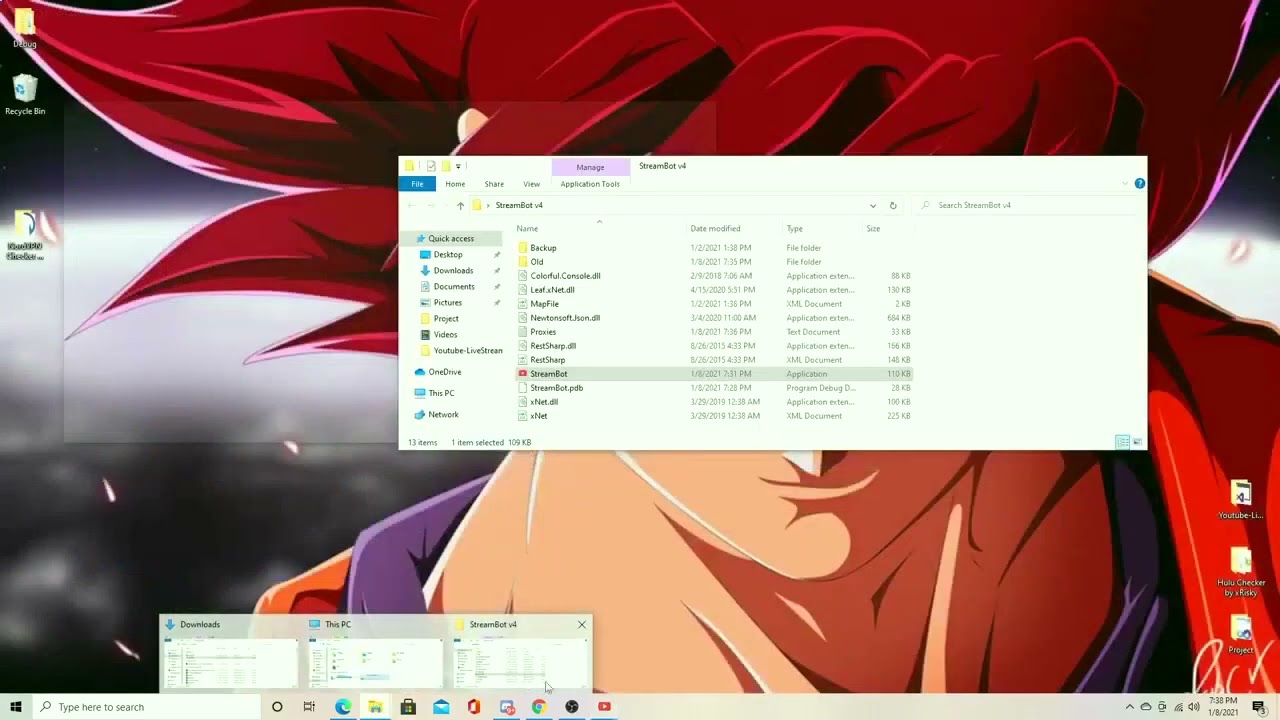Click the File Explorer taskbar icon
This screenshot has width=1280, height=720.
click(375, 707)
